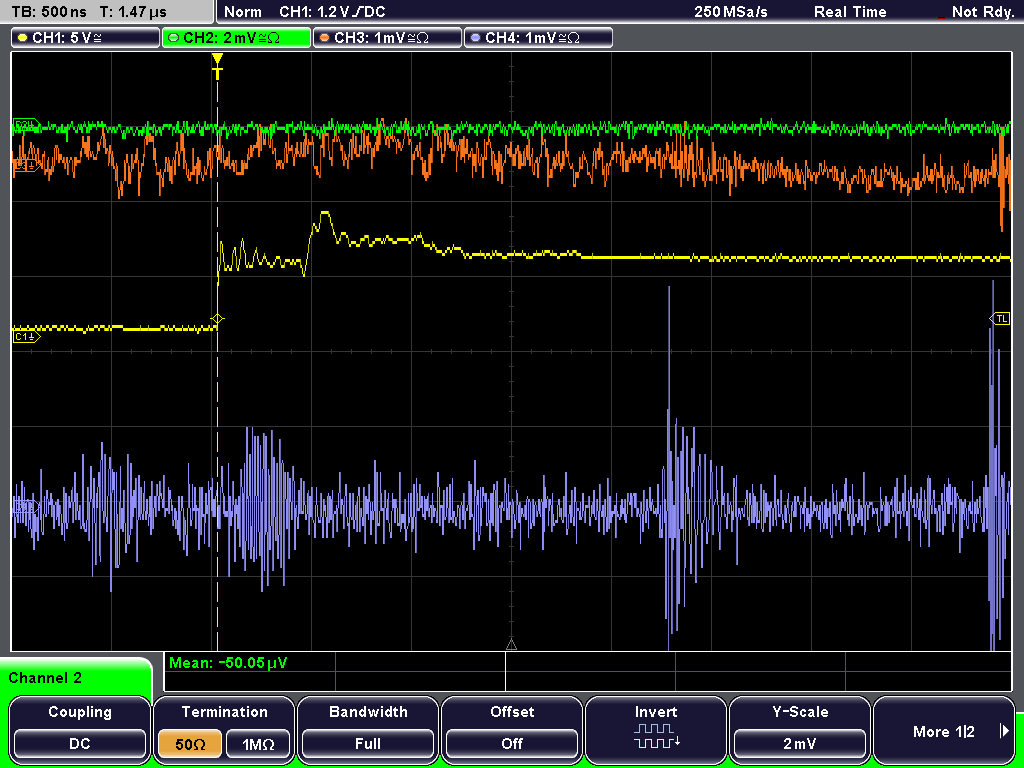Select the CH1: 5 V channel tab
Screen dimensions: 1024x768
86,38
